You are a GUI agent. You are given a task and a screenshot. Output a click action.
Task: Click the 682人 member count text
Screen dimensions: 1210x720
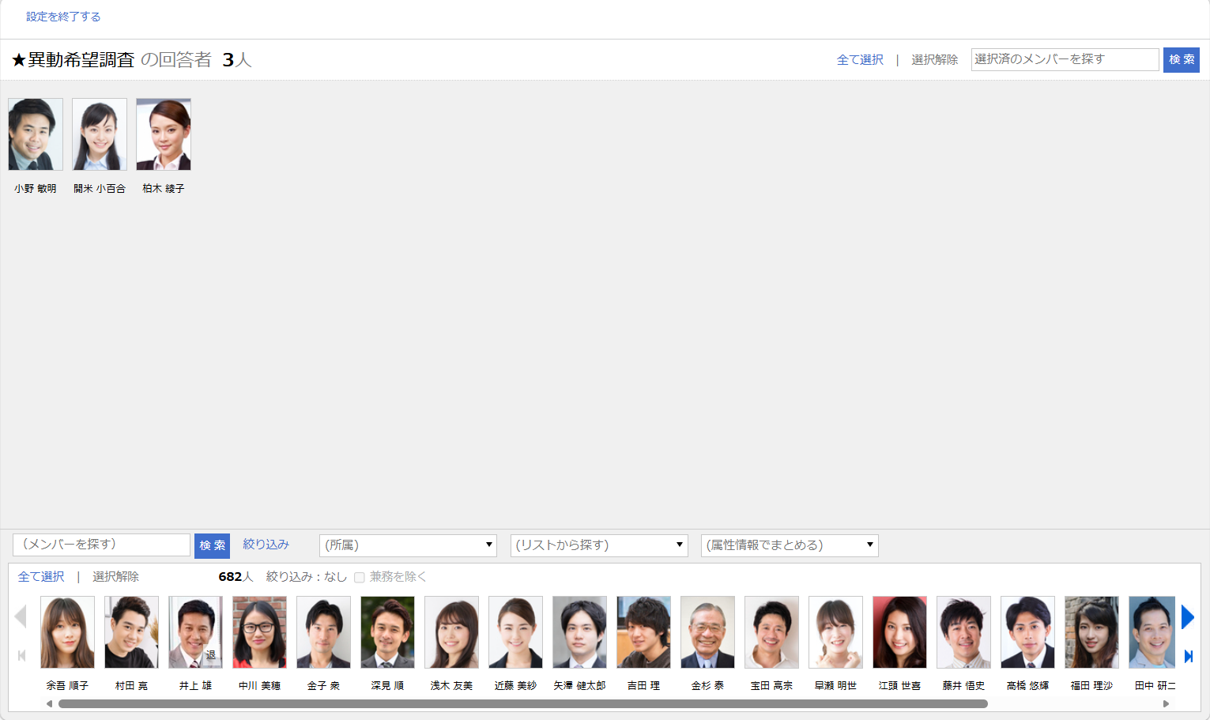(x=236, y=577)
